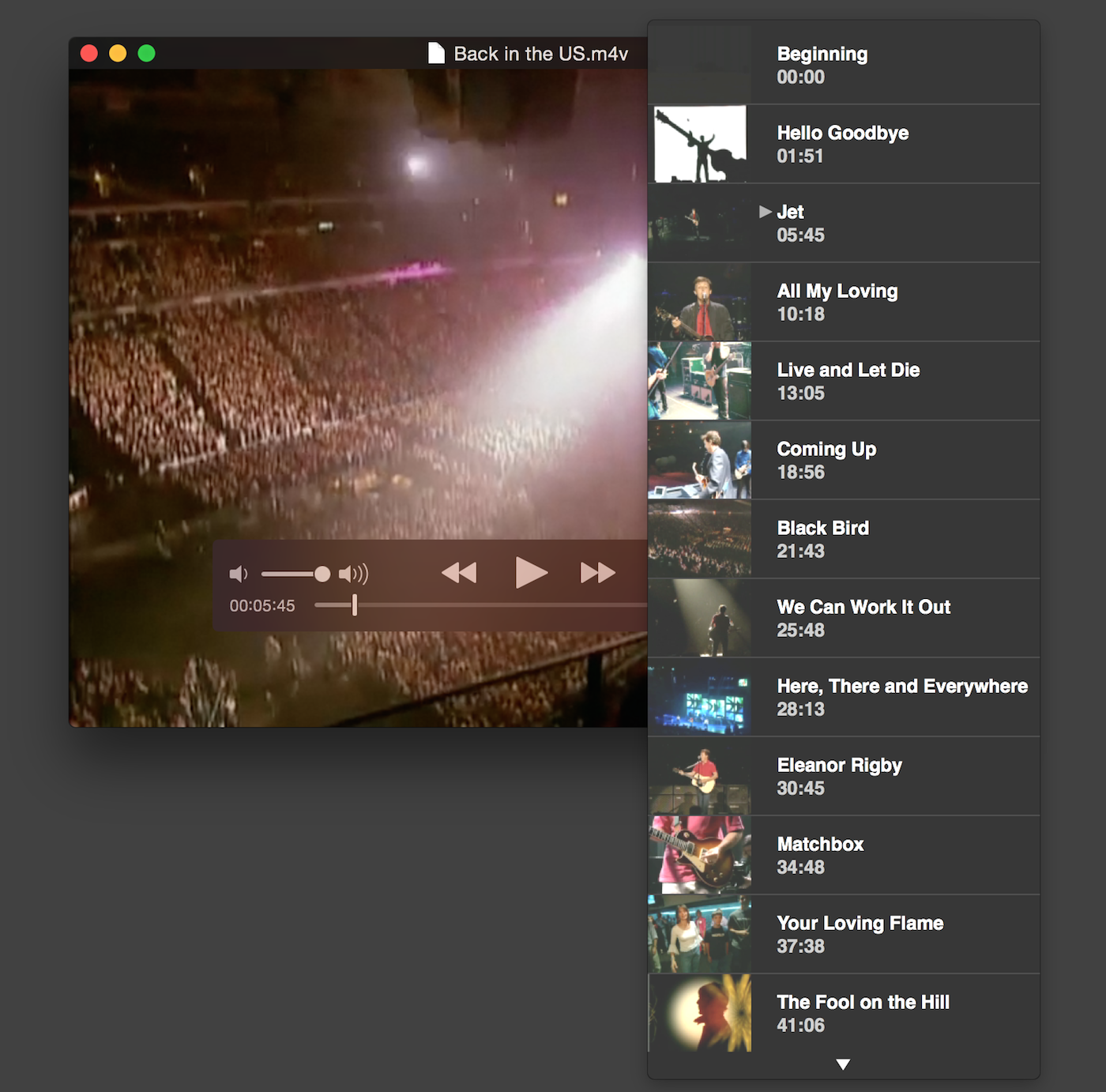Click the Here, There and Everywhere thumbnail
Screen dimensions: 1106x1092
coord(699,697)
